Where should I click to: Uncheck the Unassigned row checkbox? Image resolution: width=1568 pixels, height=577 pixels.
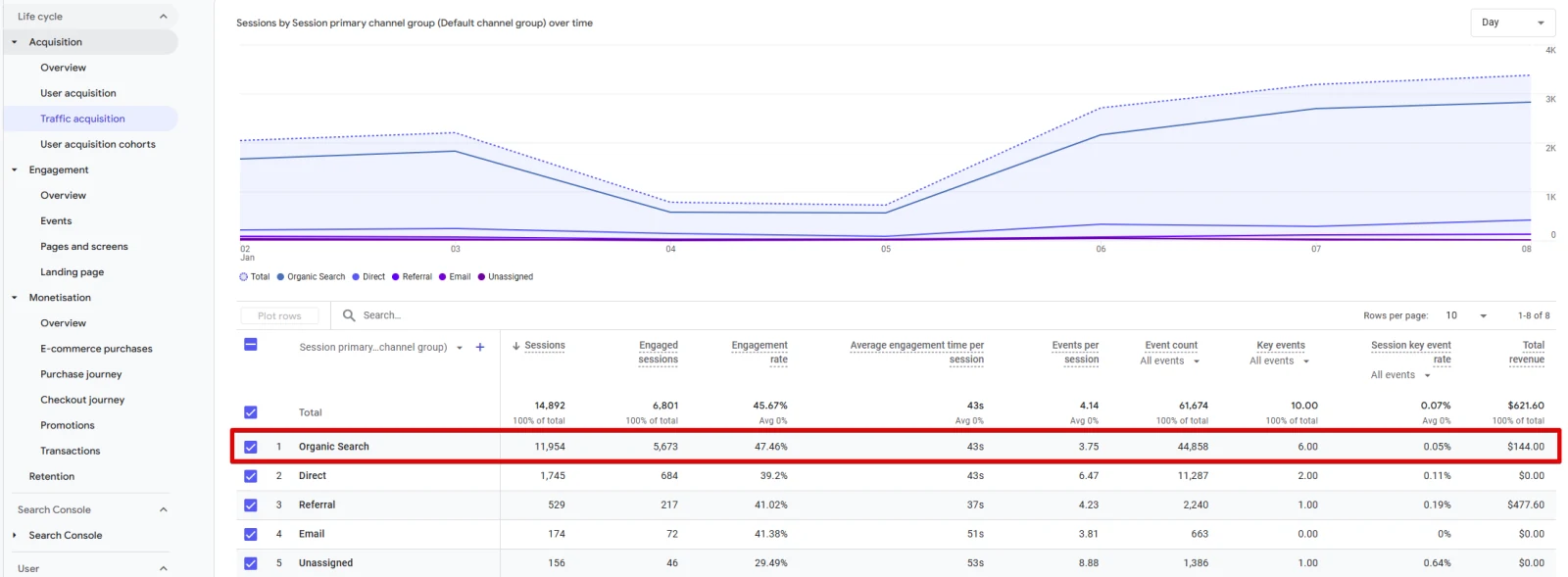pos(251,563)
